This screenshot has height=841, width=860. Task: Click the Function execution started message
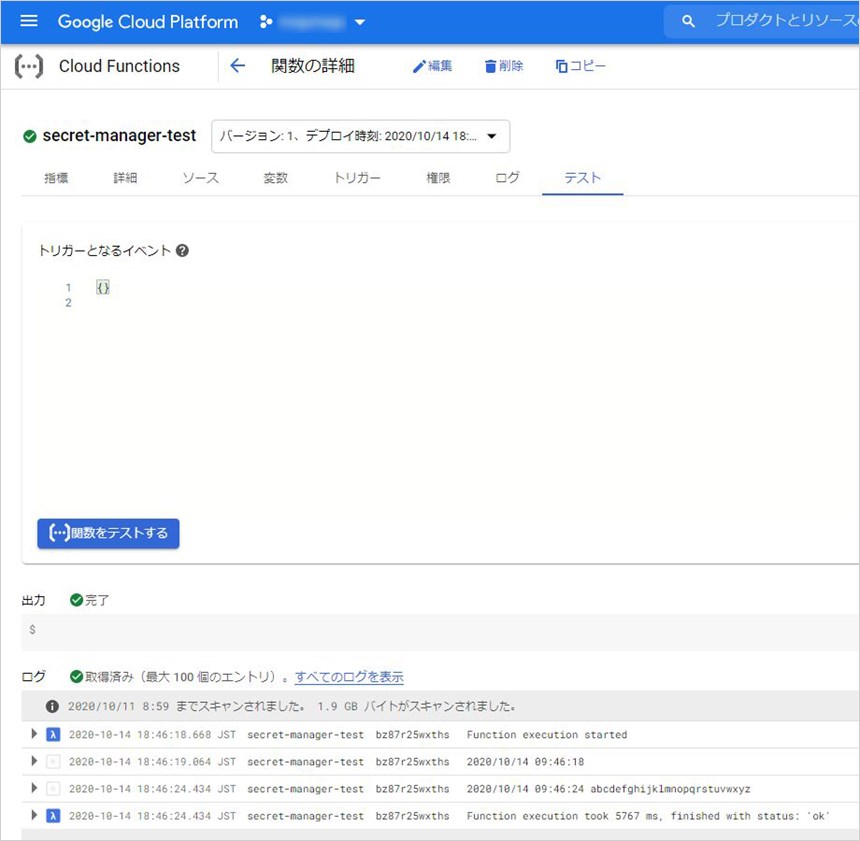547,735
